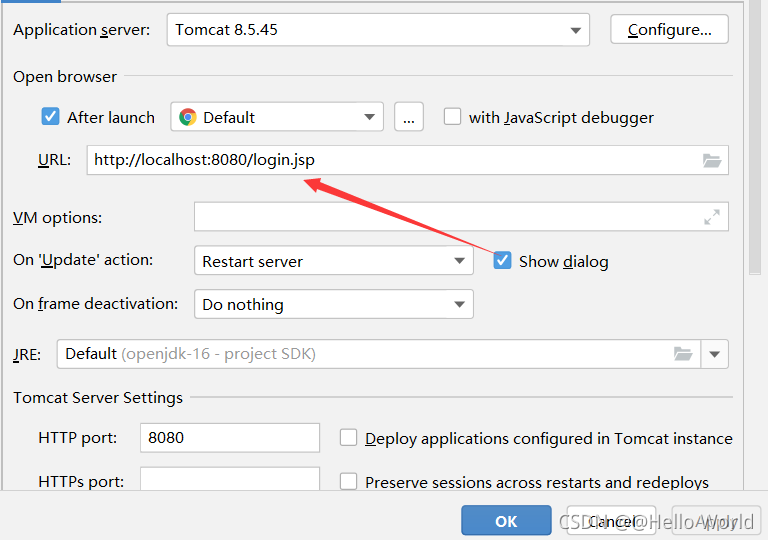Click Apply button
Screen dimensions: 768x540
[x=716, y=521]
